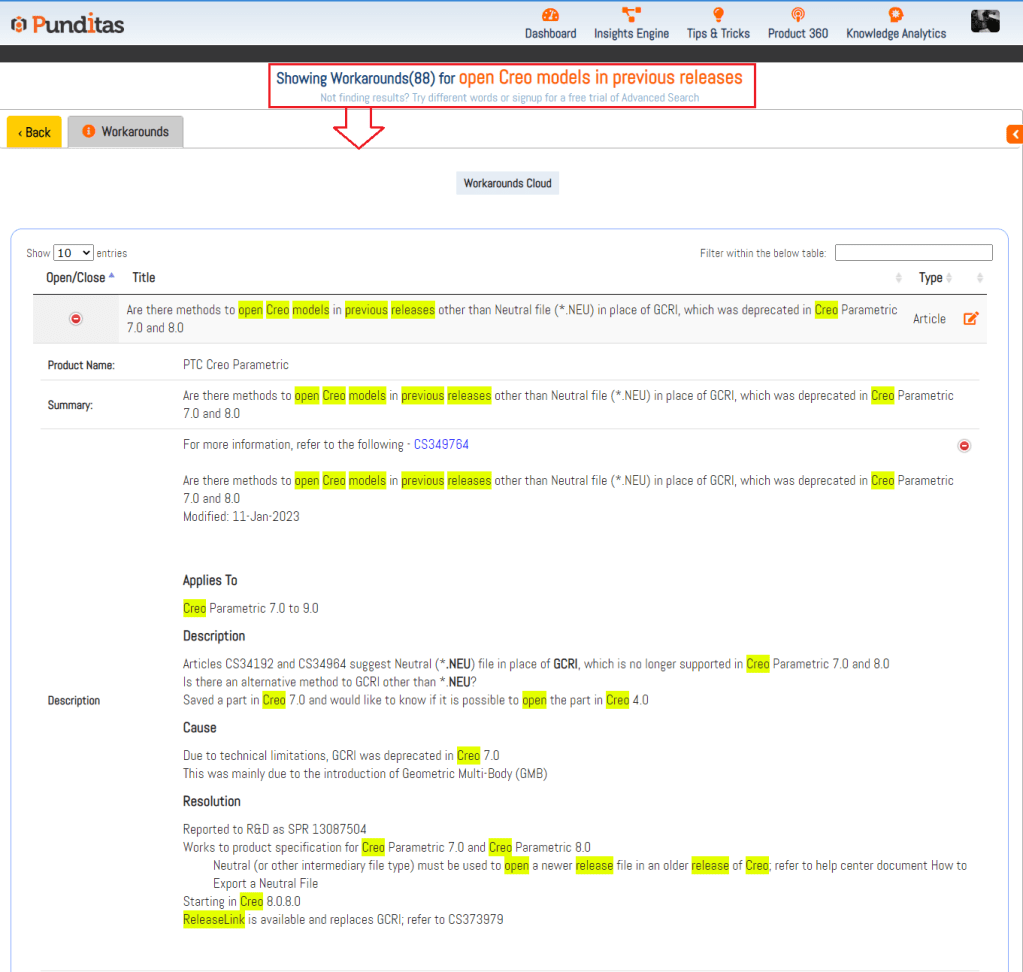
Task: Collapse the description using its red minus icon
Action: click(964, 446)
